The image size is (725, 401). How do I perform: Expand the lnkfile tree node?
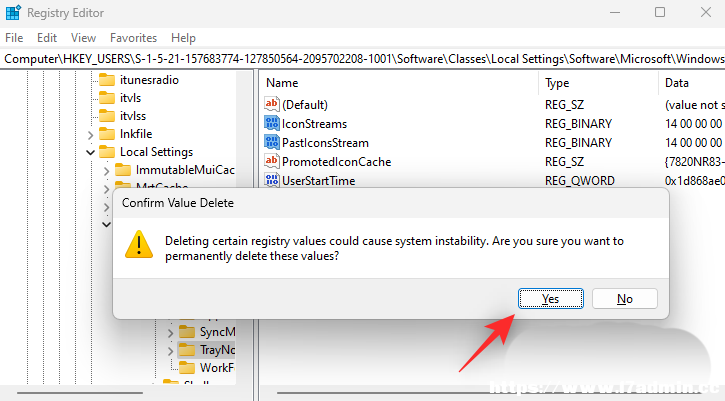[x=91, y=135]
